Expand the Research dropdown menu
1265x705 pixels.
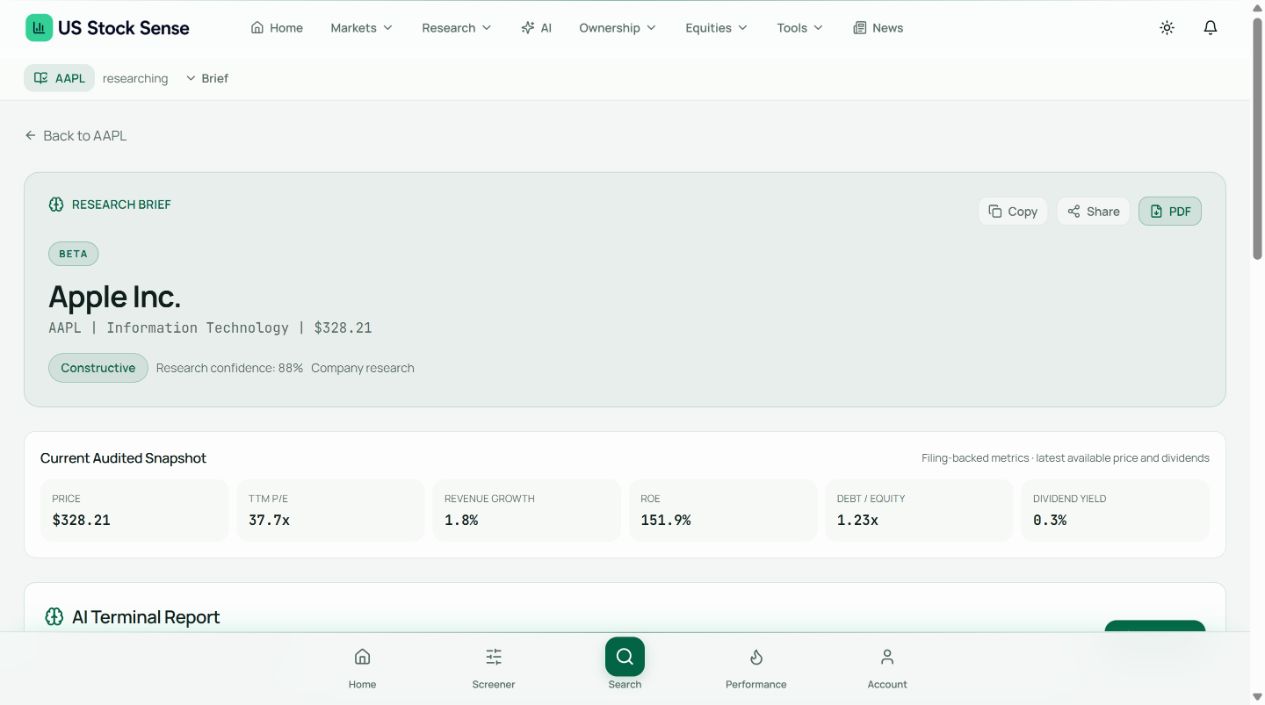click(456, 28)
